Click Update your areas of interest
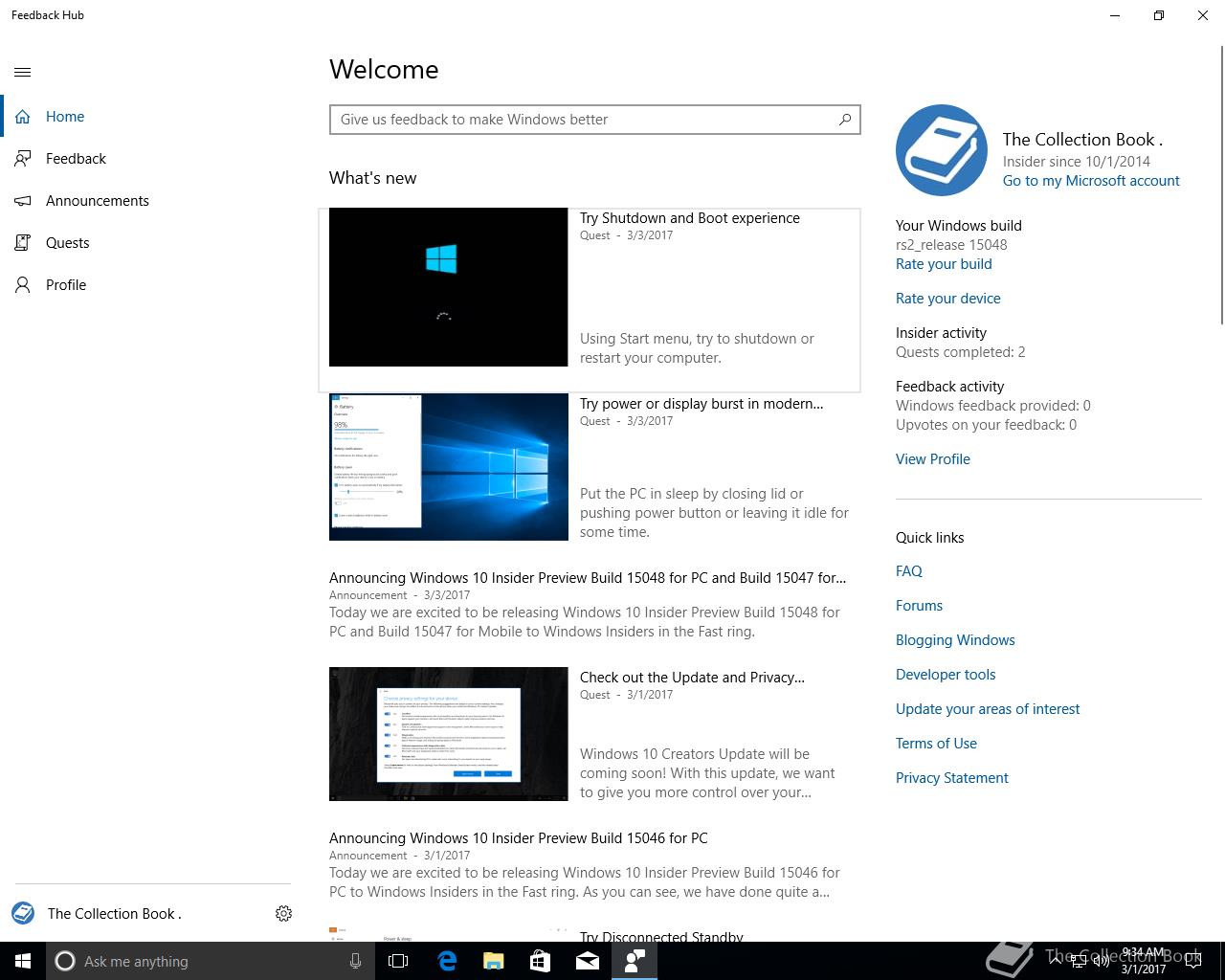Image resolution: width=1225 pixels, height=980 pixels. tap(988, 709)
